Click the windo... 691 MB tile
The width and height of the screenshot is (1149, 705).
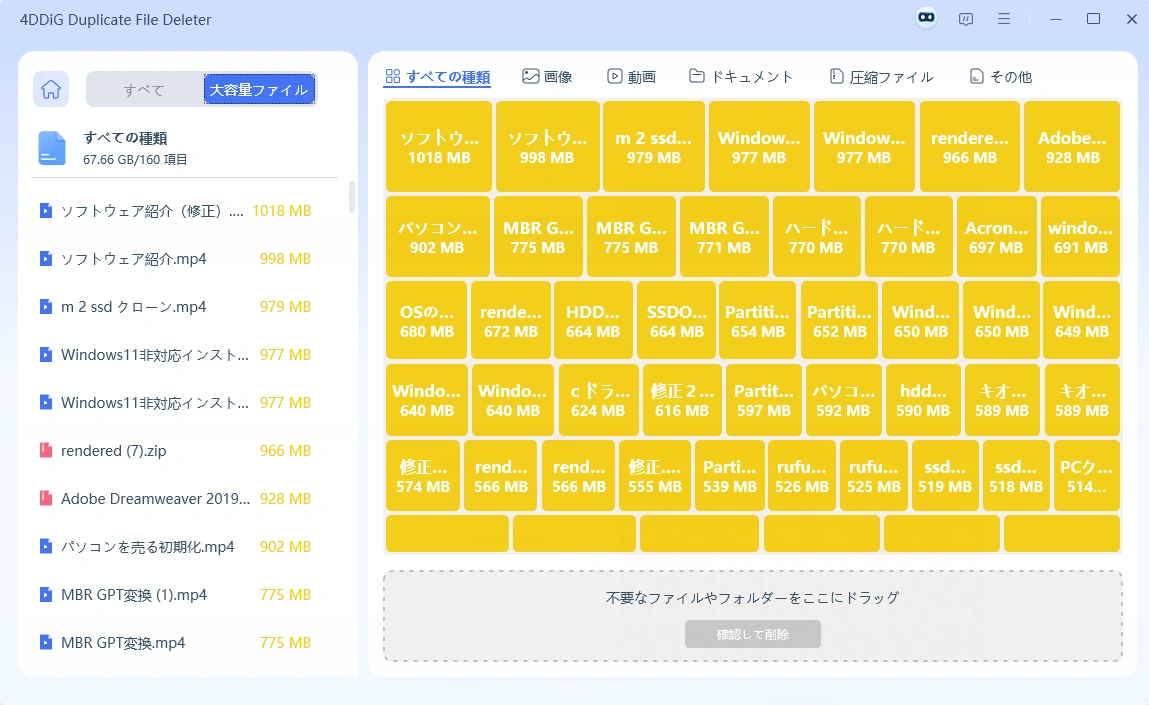[x=1080, y=237]
